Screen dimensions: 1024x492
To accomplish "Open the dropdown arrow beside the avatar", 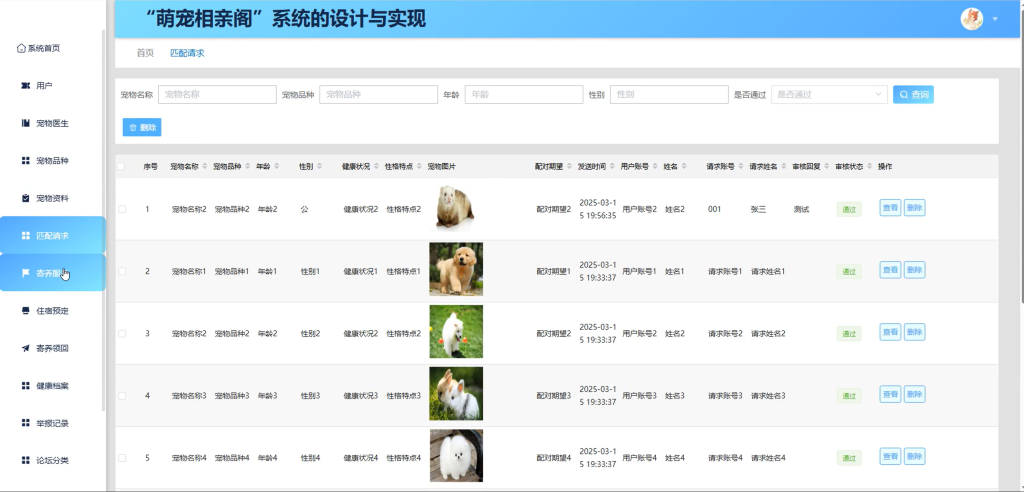I will tap(995, 19).
